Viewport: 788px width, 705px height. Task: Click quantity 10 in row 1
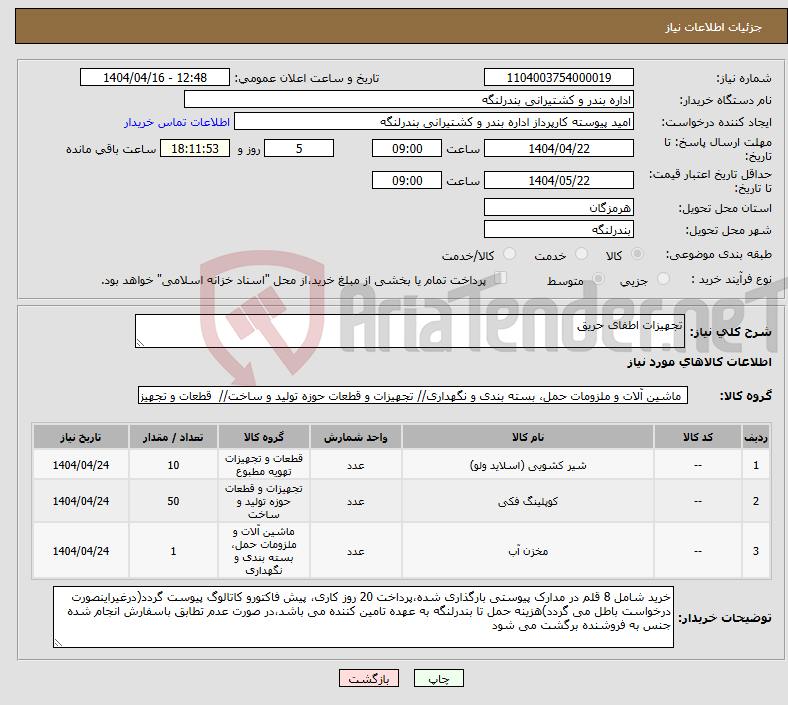pos(173,465)
